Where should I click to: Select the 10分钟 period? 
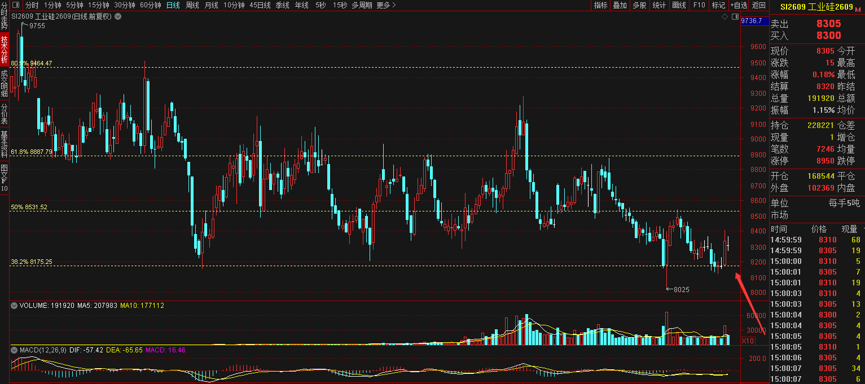(233, 5)
